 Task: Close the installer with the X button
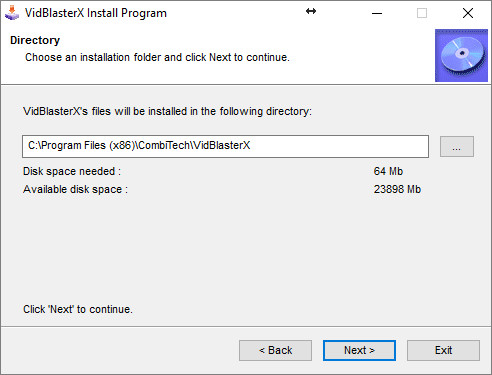pos(468,13)
